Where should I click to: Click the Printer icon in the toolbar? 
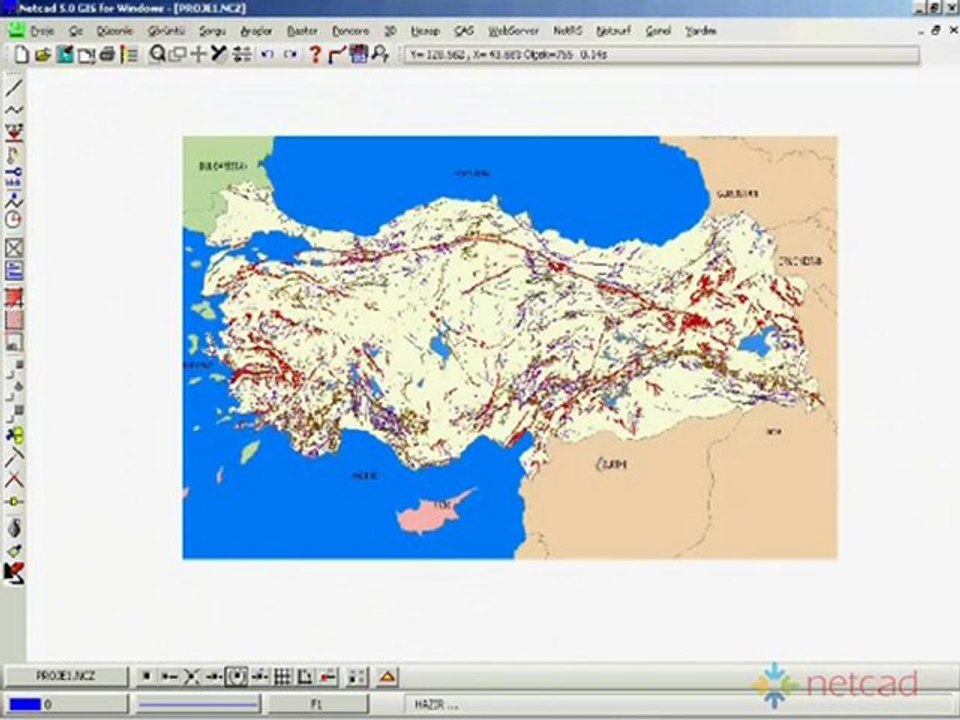[107, 54]
